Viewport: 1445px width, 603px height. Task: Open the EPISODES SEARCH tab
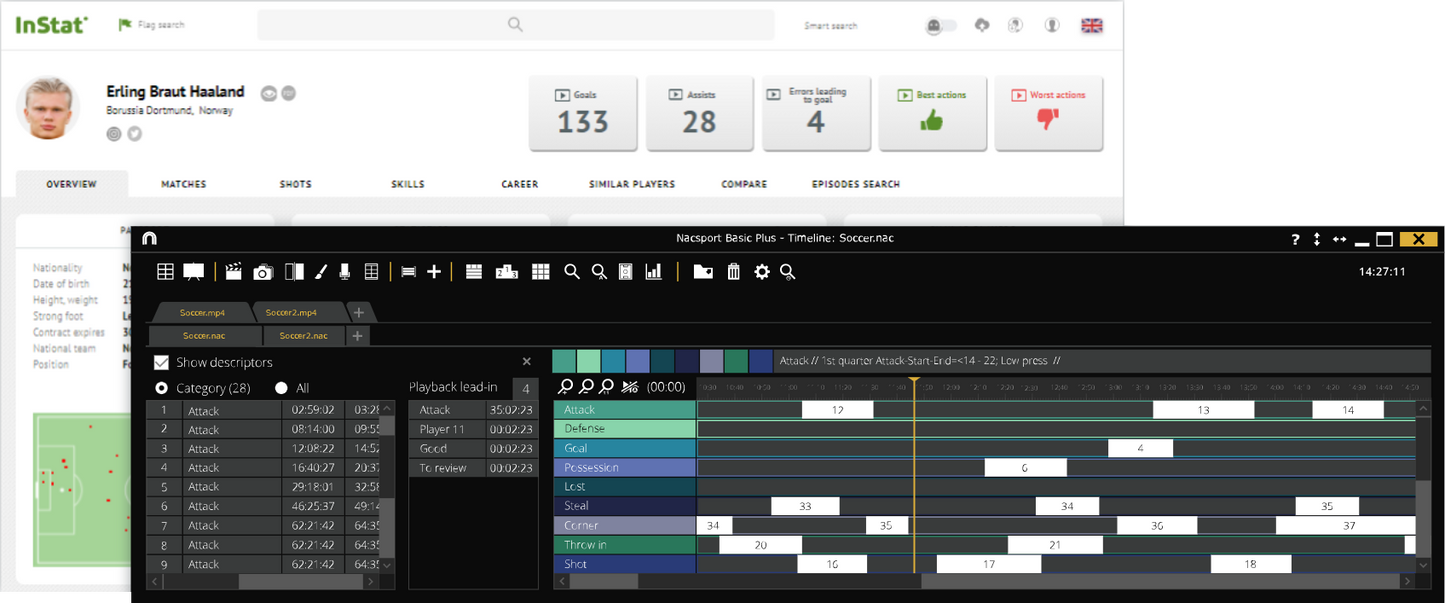tap(856, 184)
